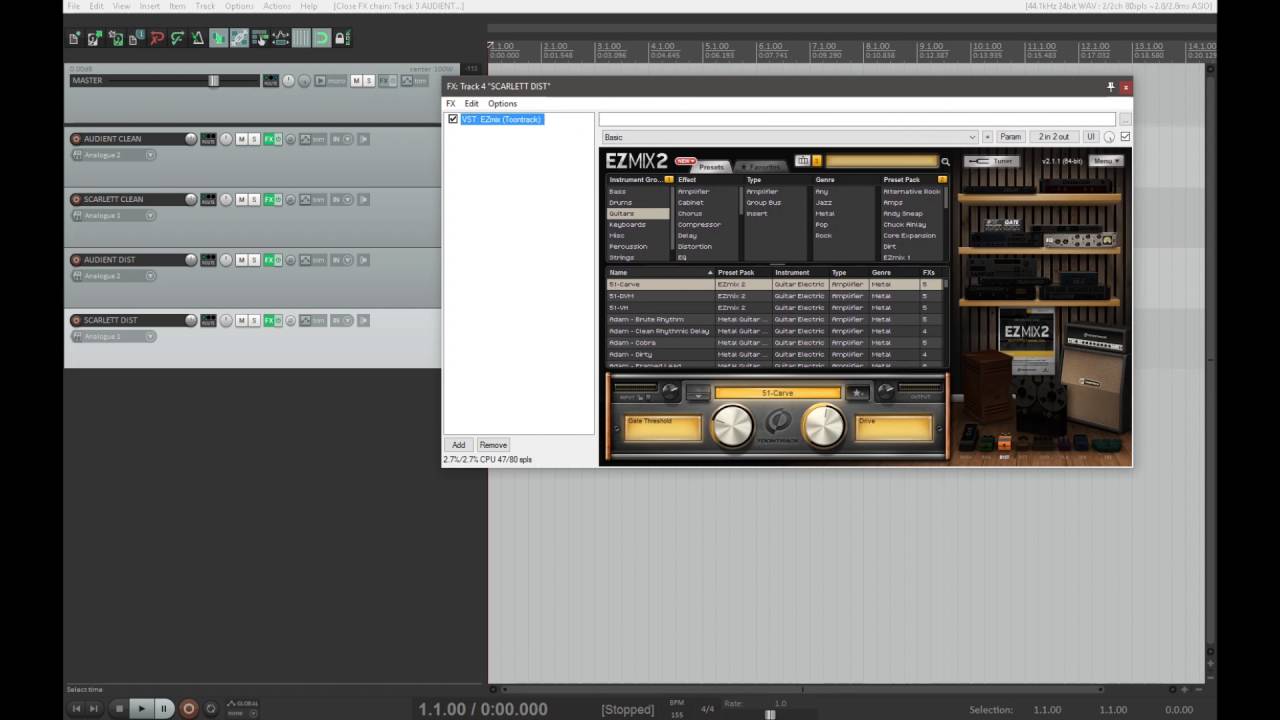Viewport: 1280px width, 720px height.
Task: Open the SCARLETT CLEAN input dropdown (Analogue 1)
Action: [113, 215]
